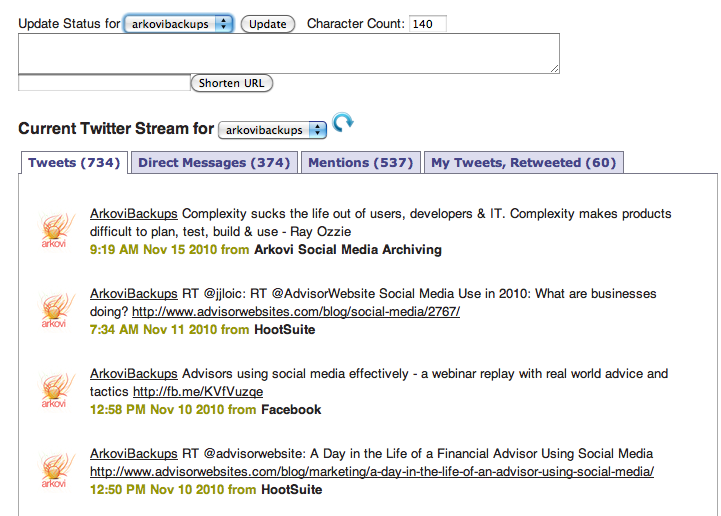Open the Direct Messages (374) tab
Image resolution: width=721 pixels, height=516 pixels.
pos(214,163)
